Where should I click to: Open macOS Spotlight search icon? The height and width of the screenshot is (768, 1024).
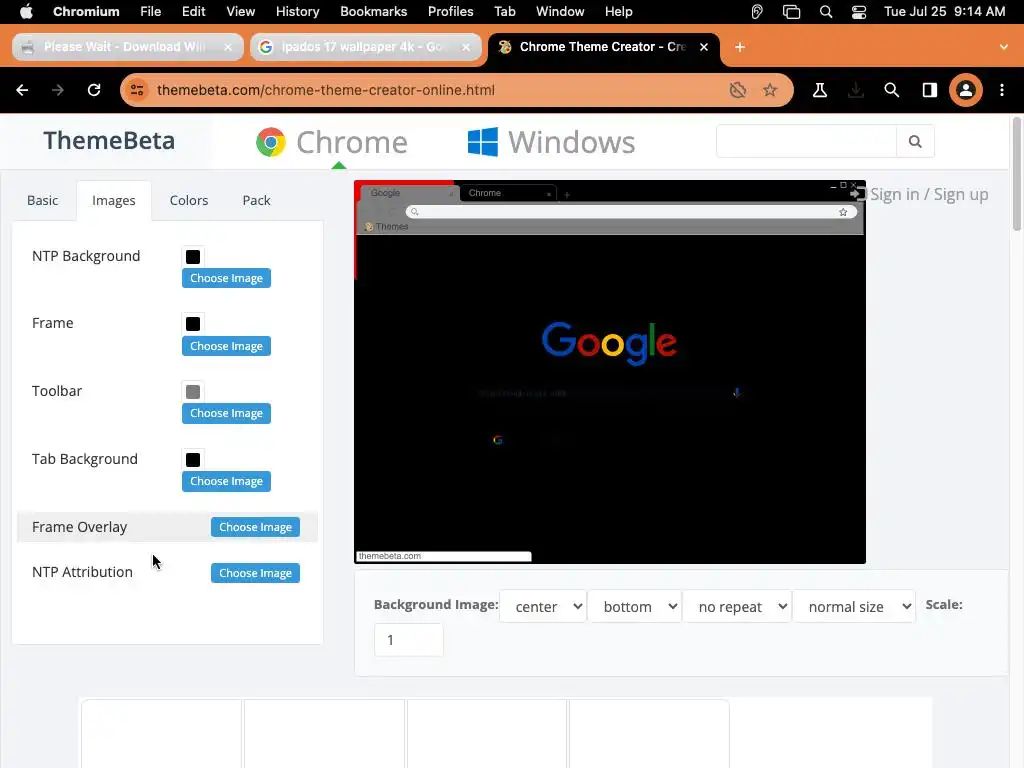coord(825,11)
